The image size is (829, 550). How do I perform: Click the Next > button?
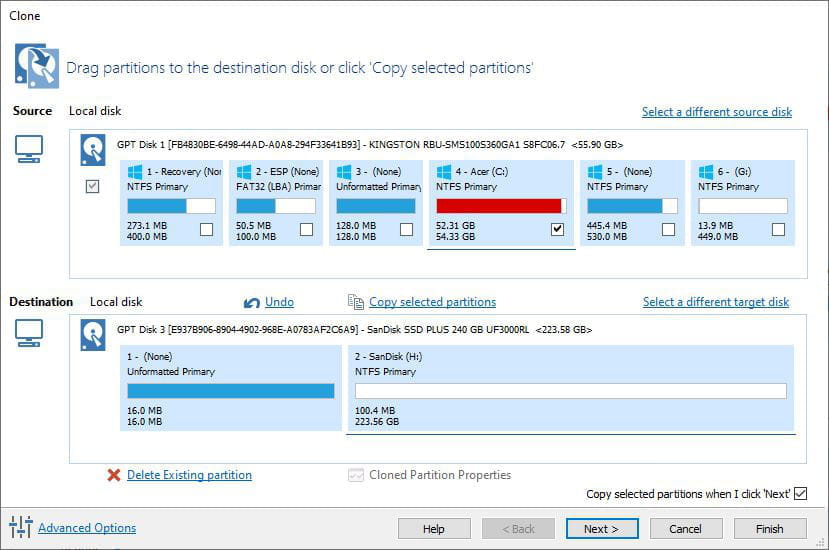tap(602, 528)
